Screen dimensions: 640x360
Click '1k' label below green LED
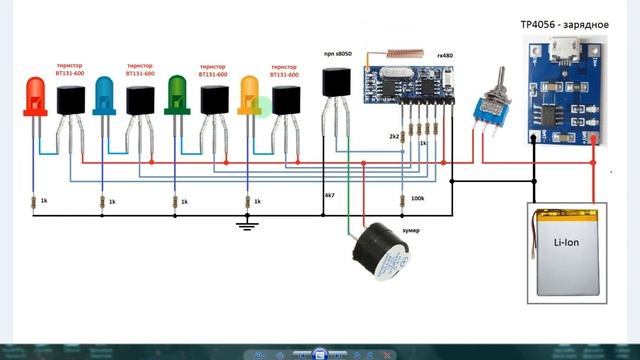[184, 202]
